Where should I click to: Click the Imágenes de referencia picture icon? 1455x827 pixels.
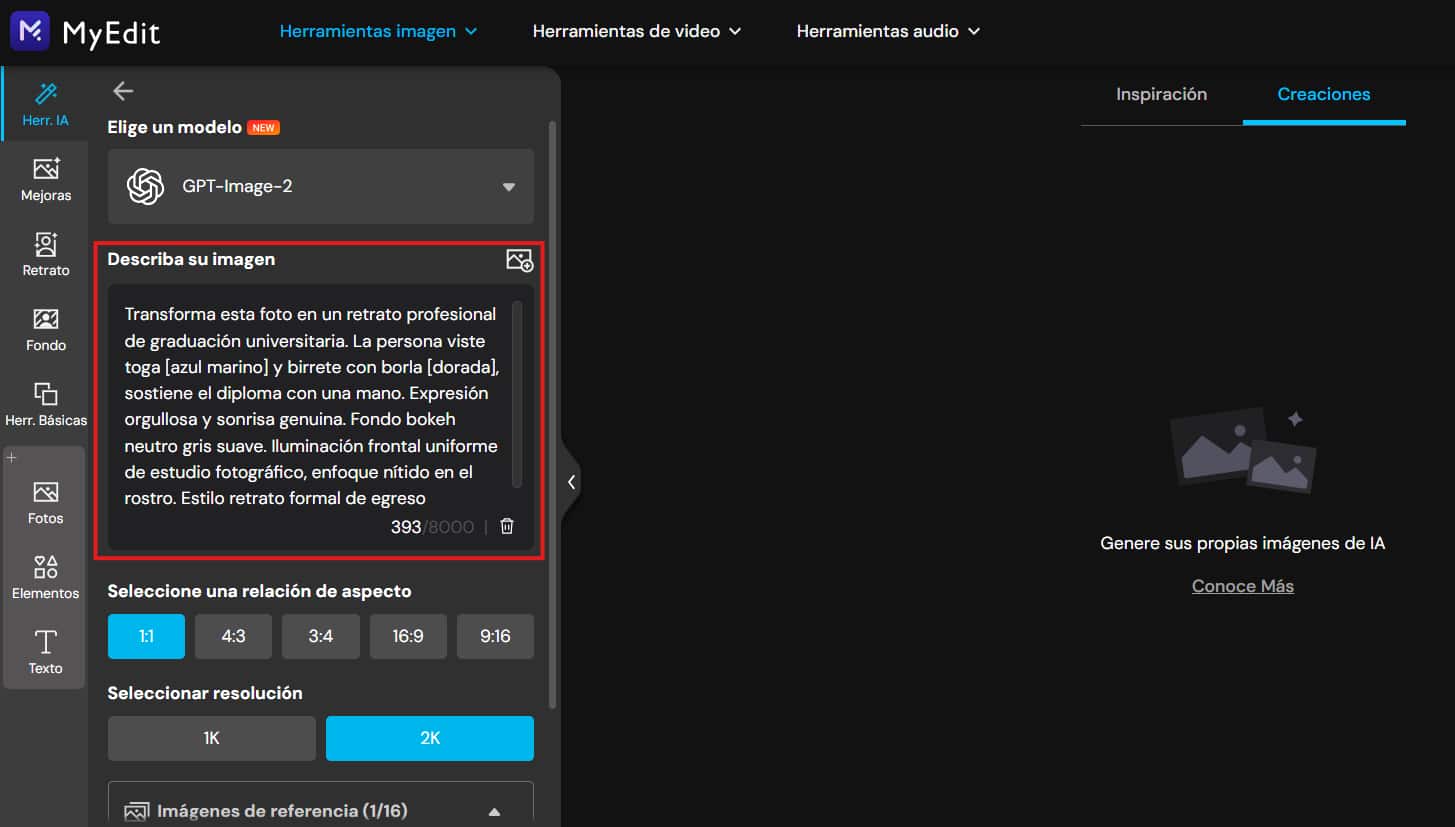click(x=137, y=811)
